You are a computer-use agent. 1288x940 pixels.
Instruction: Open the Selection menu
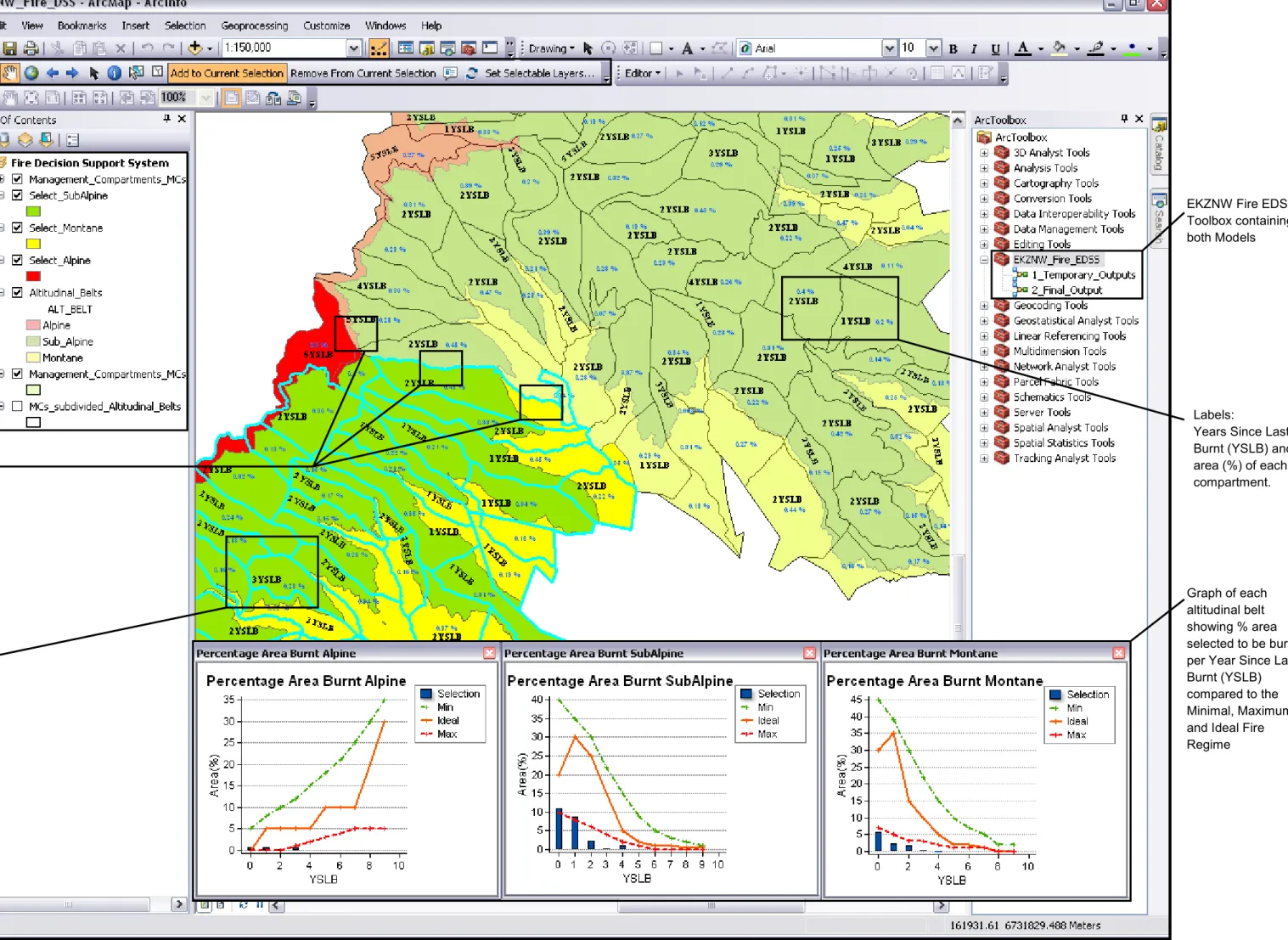click(185, 25)
